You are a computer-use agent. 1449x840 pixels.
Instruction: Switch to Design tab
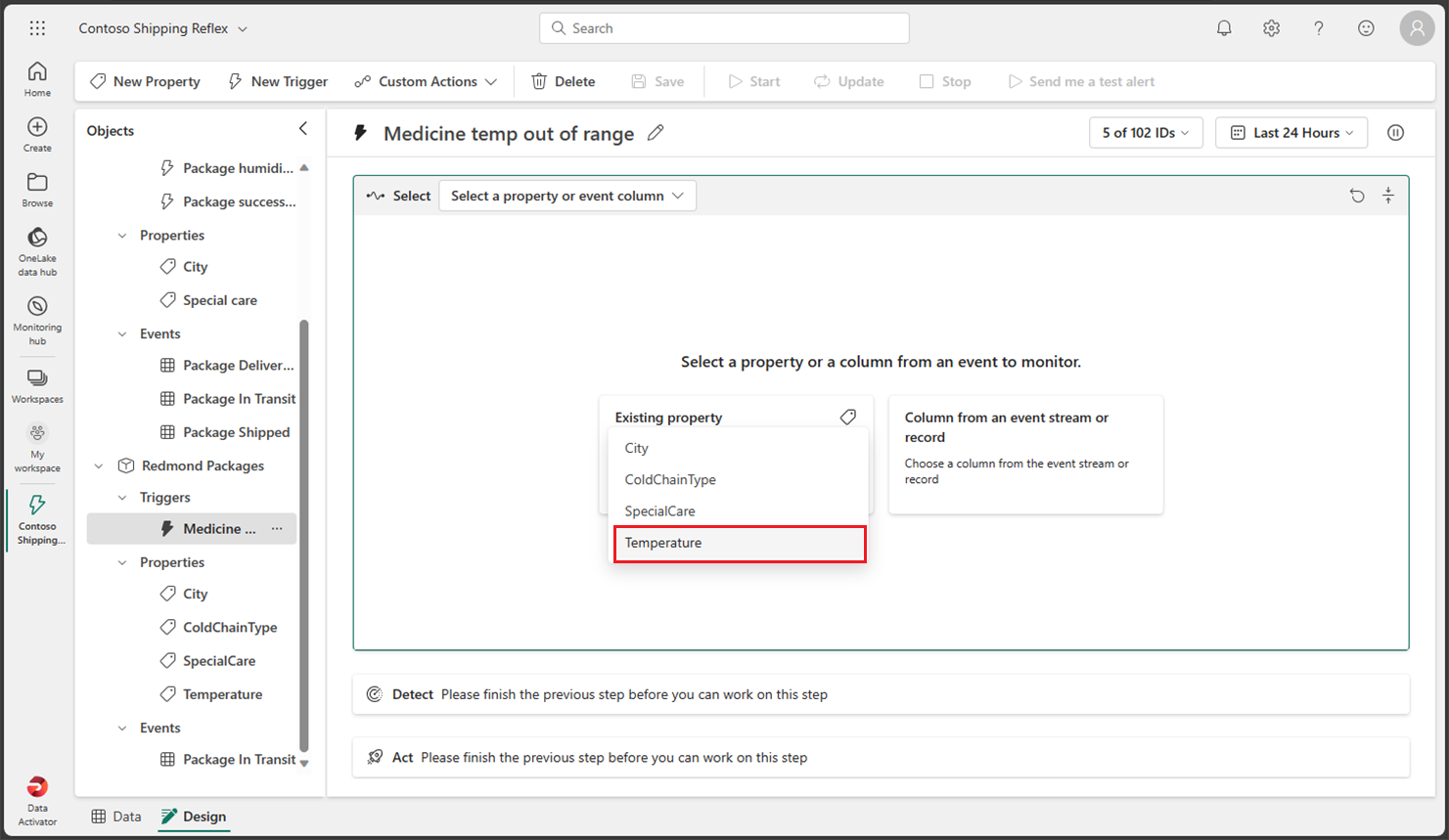coord(194,817)
